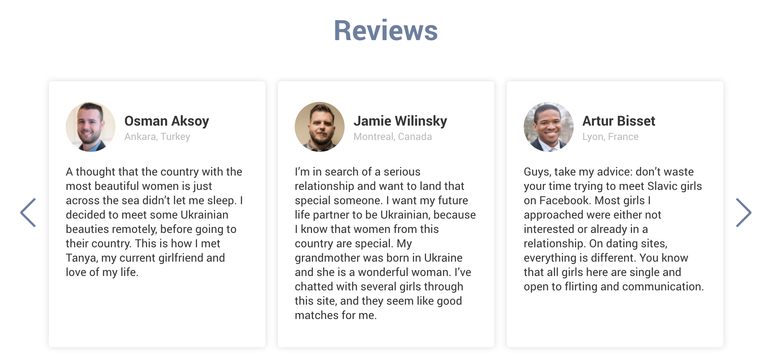Click empty area of Osman's review card
The image size is (770, 363).
click(x=157, y=312)
